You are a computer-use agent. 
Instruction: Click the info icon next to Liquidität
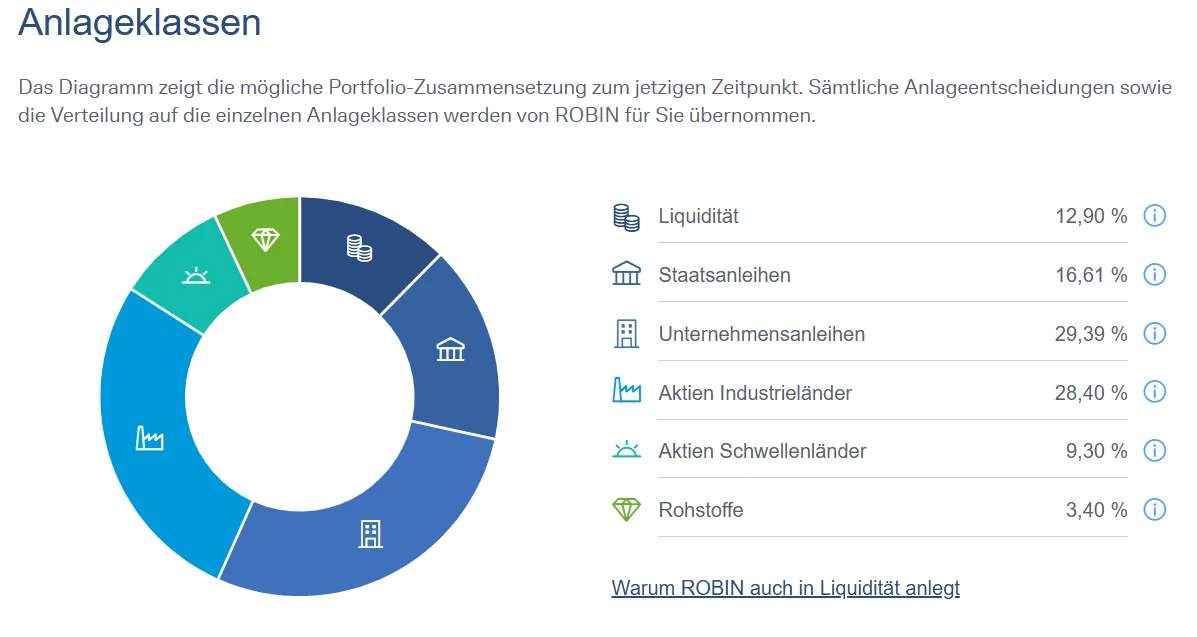pos(1154,216)
